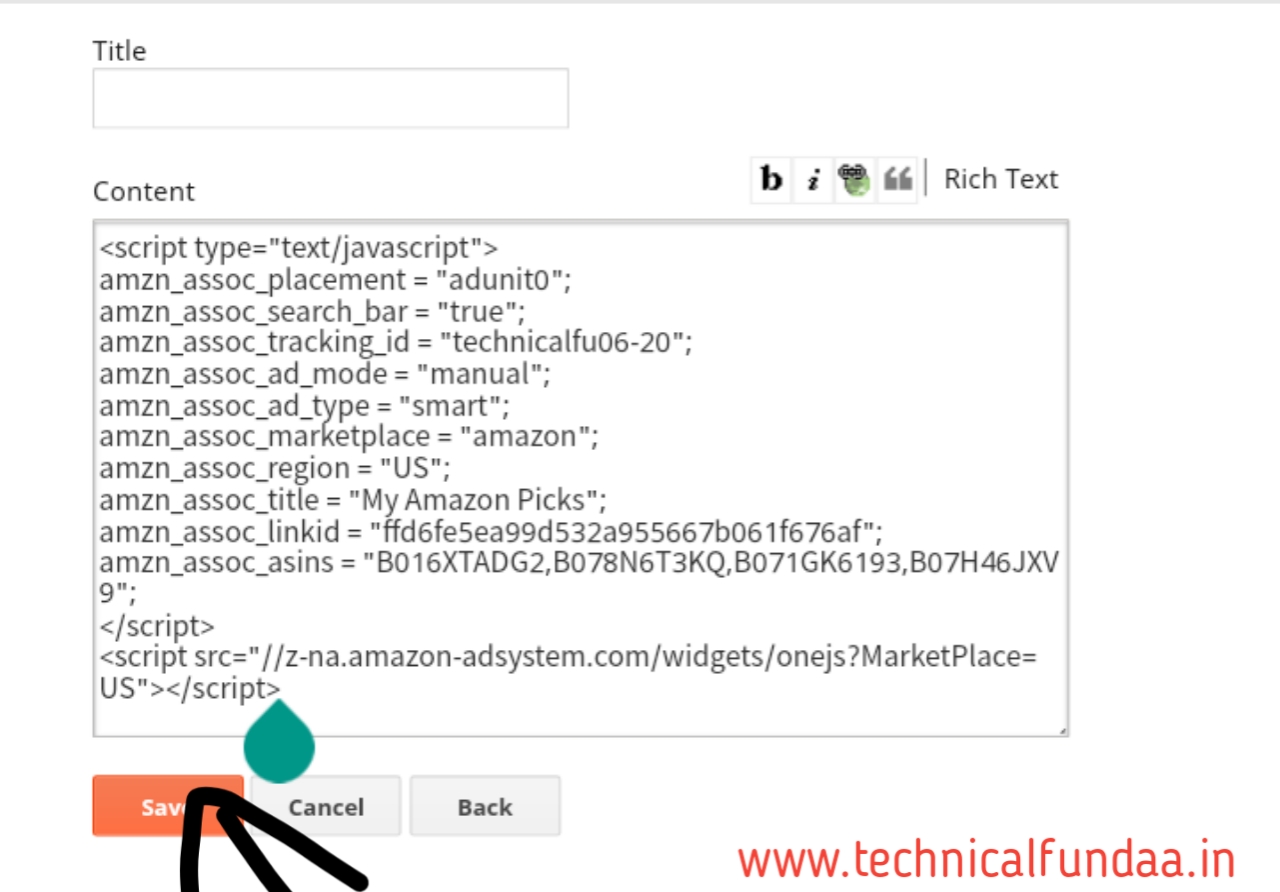Click the amzn_assoc_search_bar = "true" line

click(312, 311)
